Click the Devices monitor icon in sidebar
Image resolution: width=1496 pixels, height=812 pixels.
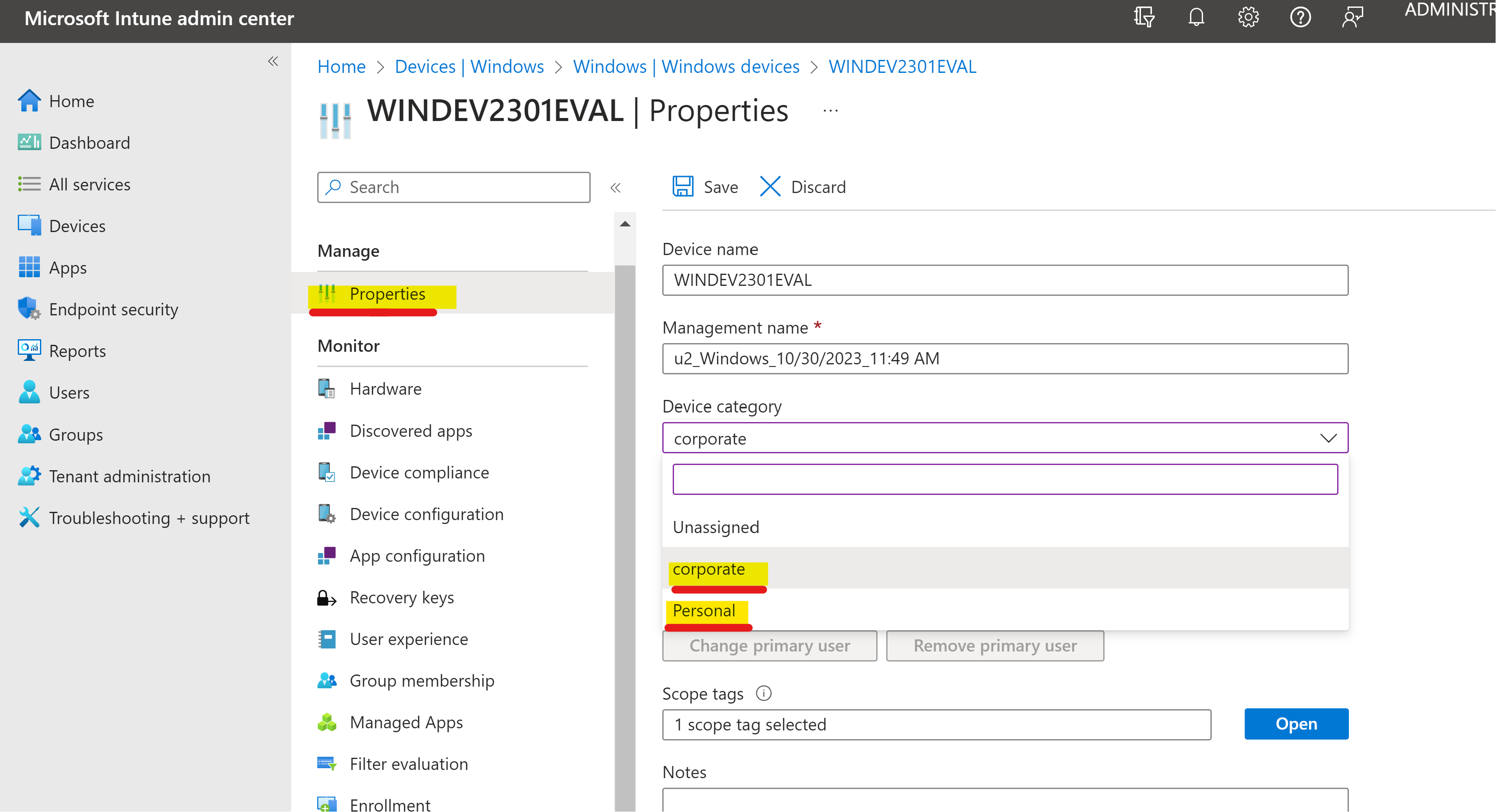[x=29, y=225]
